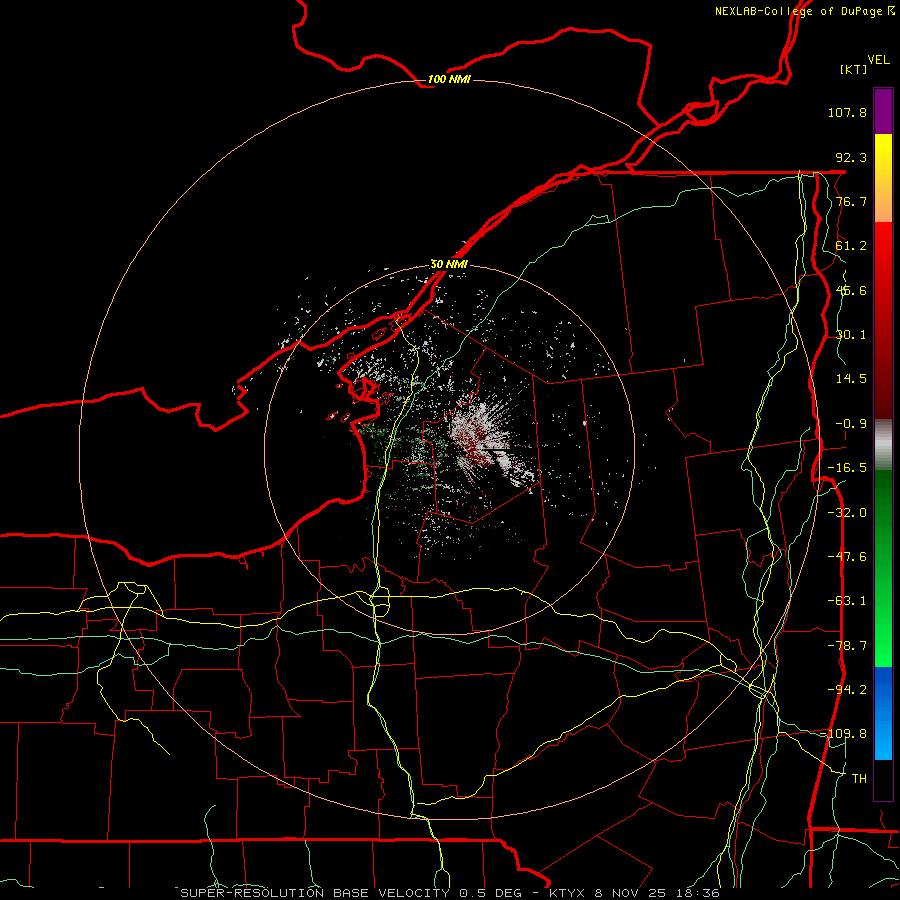
Task: Select the -47.6 legend value
Action: coord(847,557)
